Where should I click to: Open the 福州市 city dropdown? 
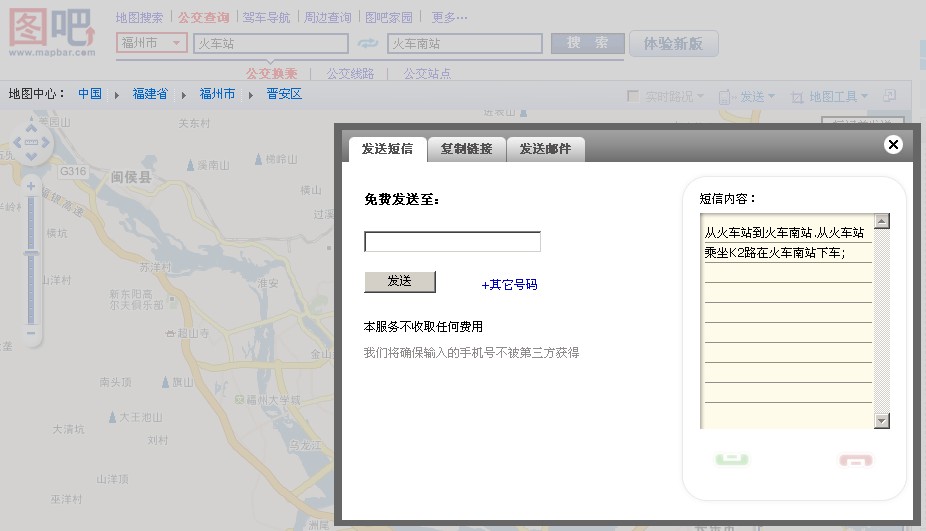pos(176,44)
